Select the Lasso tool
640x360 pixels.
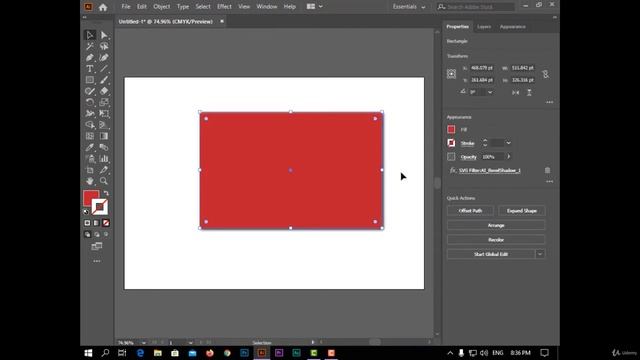pos(104,46)
